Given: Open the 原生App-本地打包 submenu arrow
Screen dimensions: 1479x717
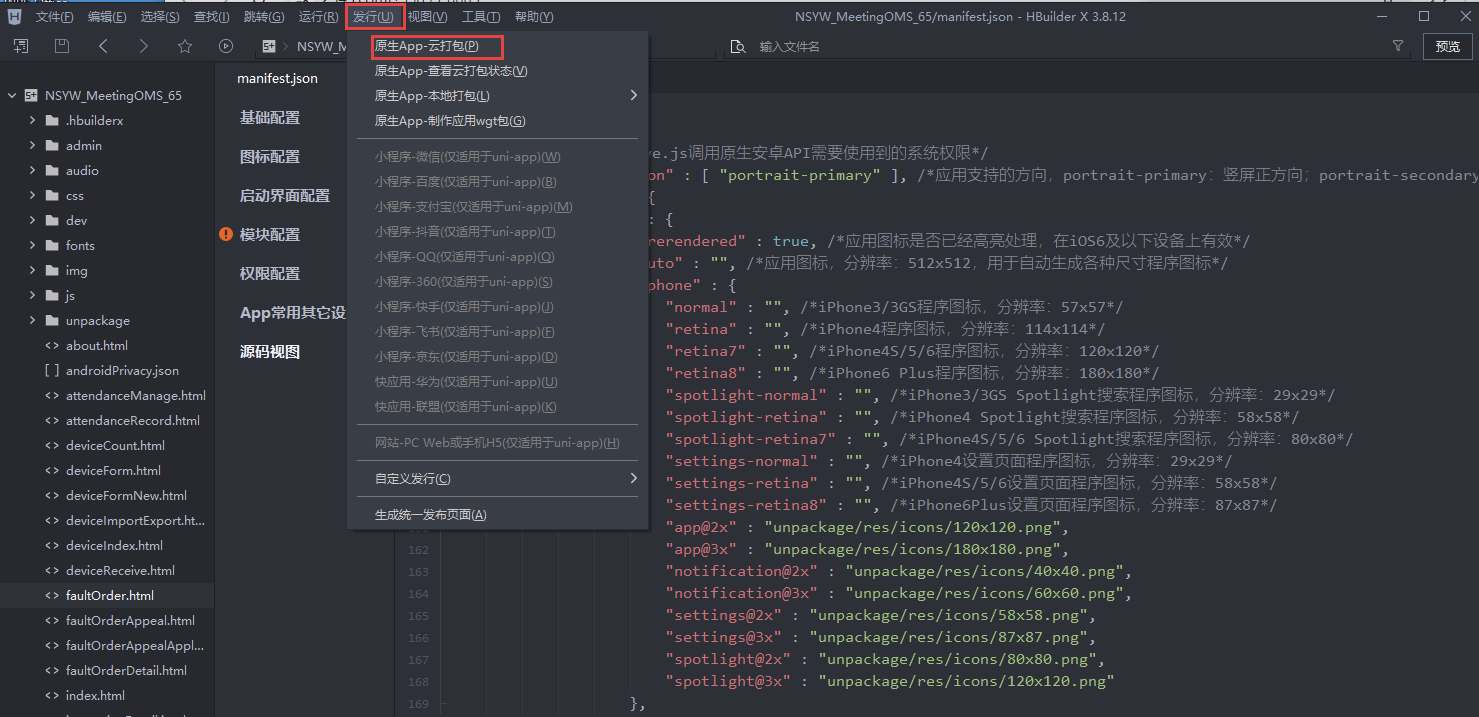Looking at the screenshot, I should coord(633,96).
